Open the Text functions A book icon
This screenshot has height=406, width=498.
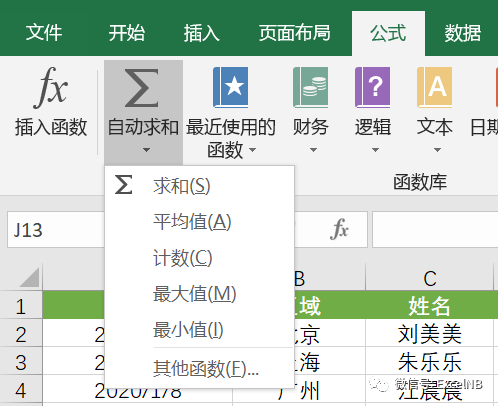[435, 87]
